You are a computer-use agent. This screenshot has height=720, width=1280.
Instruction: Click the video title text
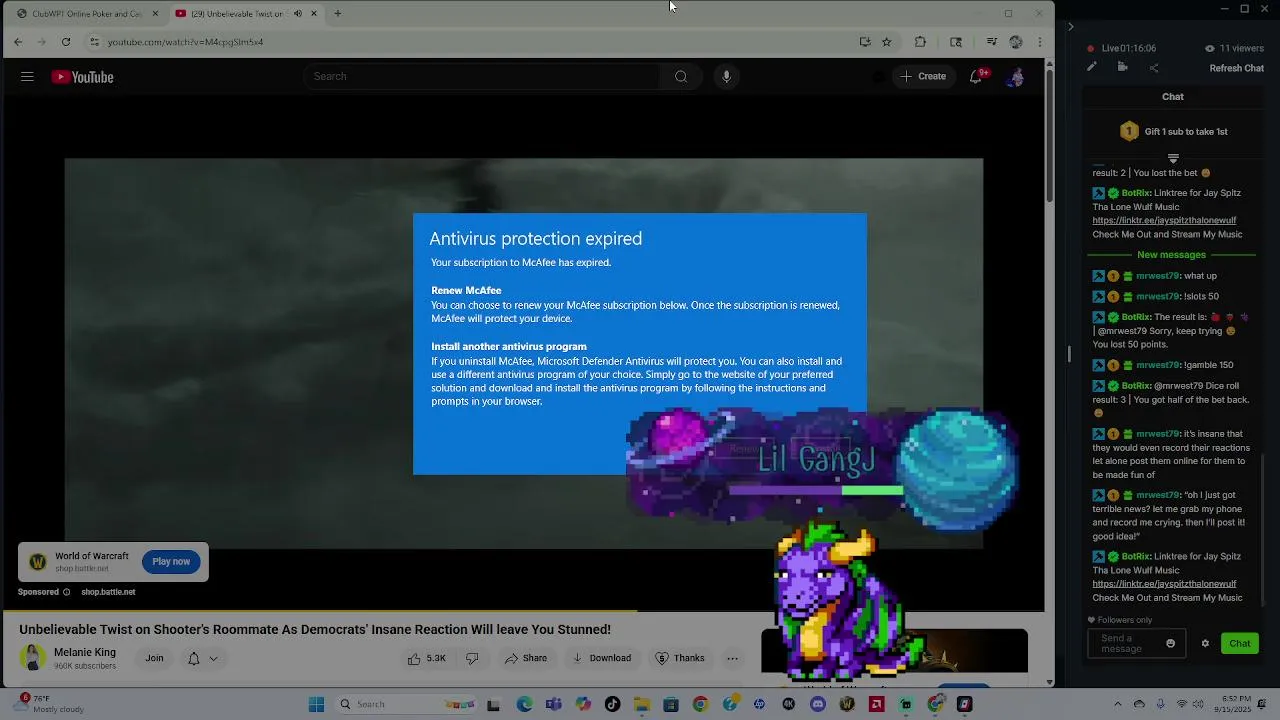coord(315,629)
